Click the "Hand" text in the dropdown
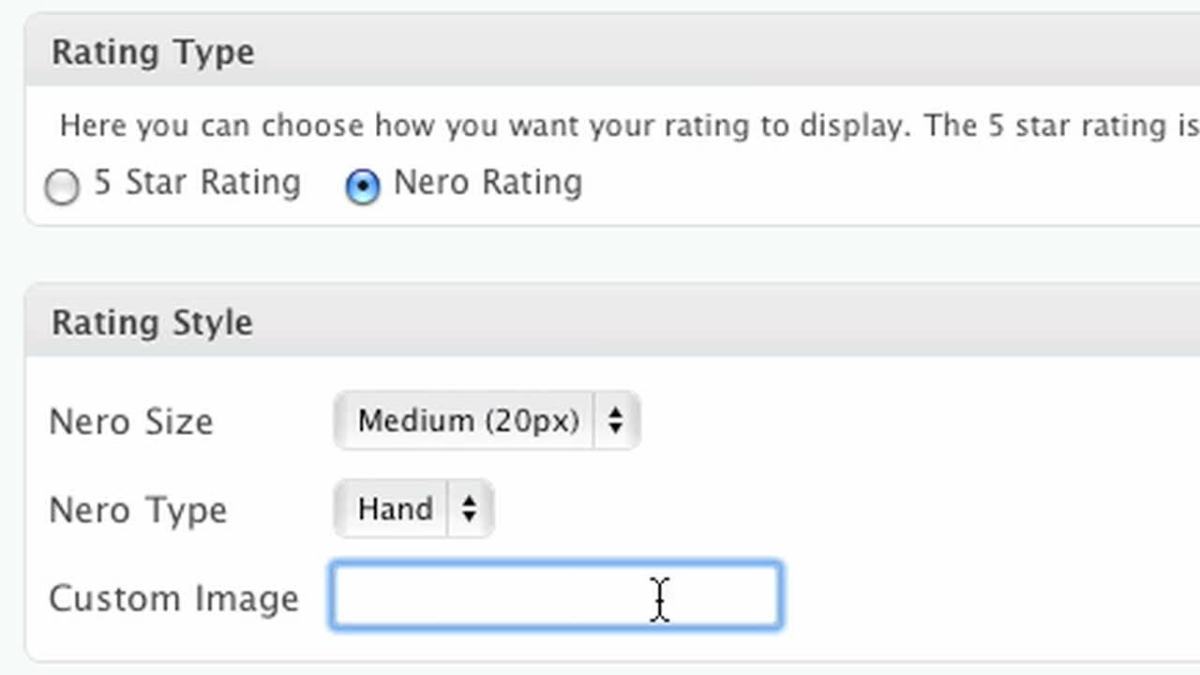Viewport: 1200px width, 675px height. point(395,510)
